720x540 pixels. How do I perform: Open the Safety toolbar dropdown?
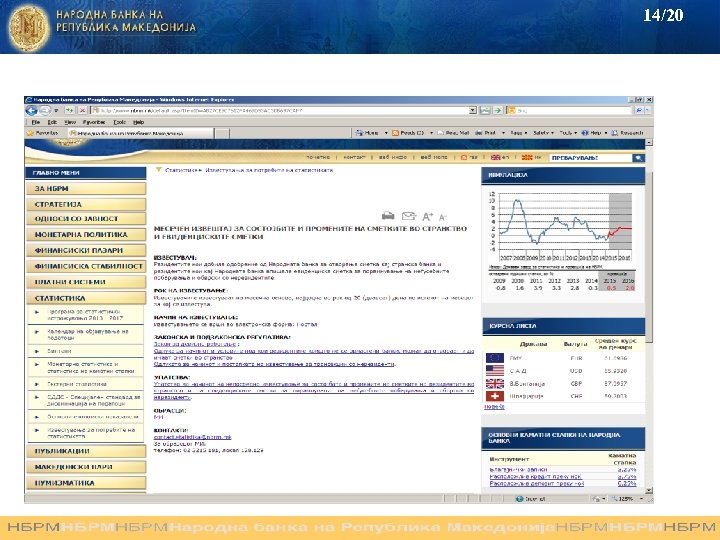point(543,133)
